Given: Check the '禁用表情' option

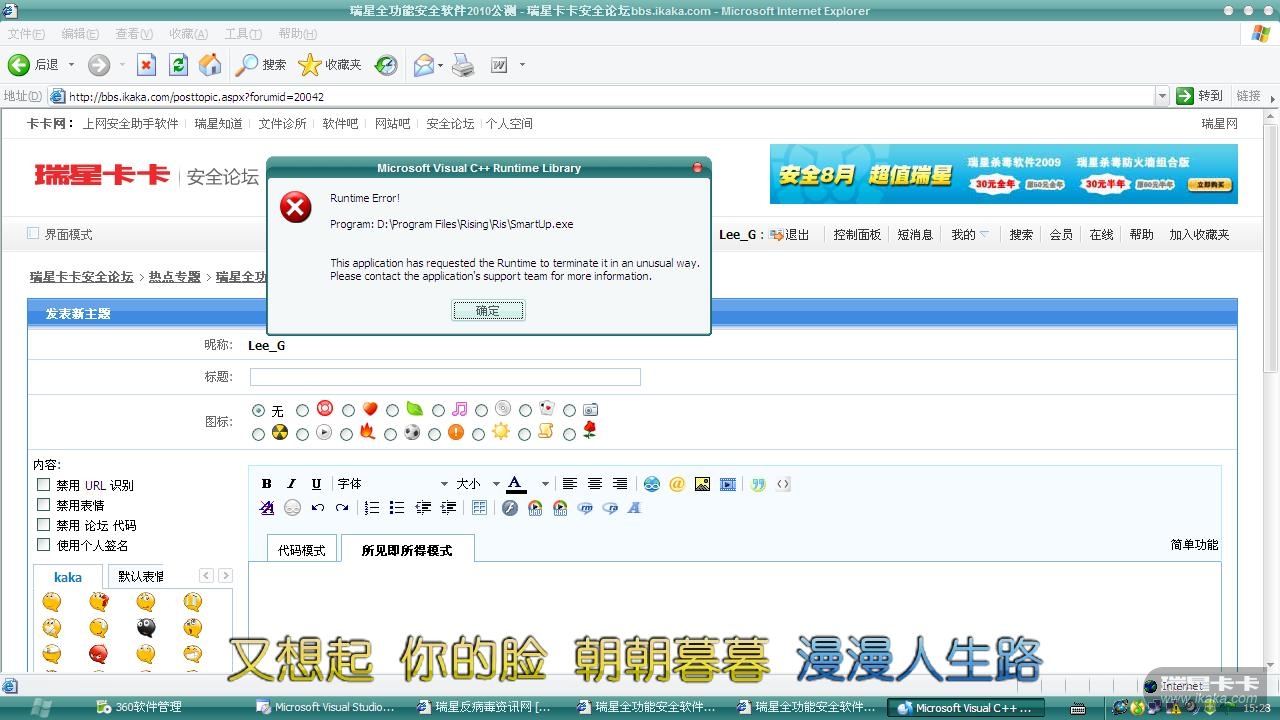Looking at the screenshot, I should [43, 505].
